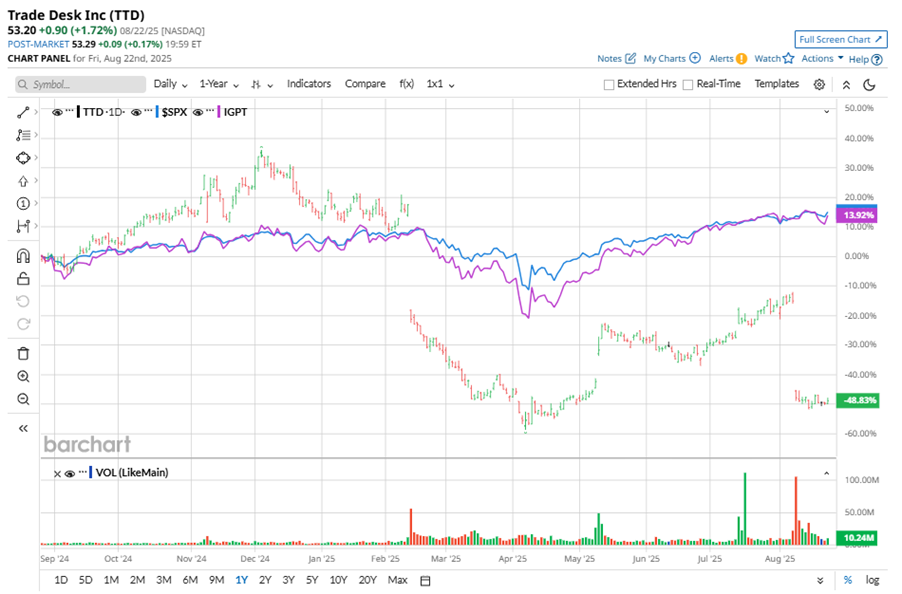This screenshot has height=594, width=902.
Task: Enable the Real-Time checkbox
Action: click(687, 85)
